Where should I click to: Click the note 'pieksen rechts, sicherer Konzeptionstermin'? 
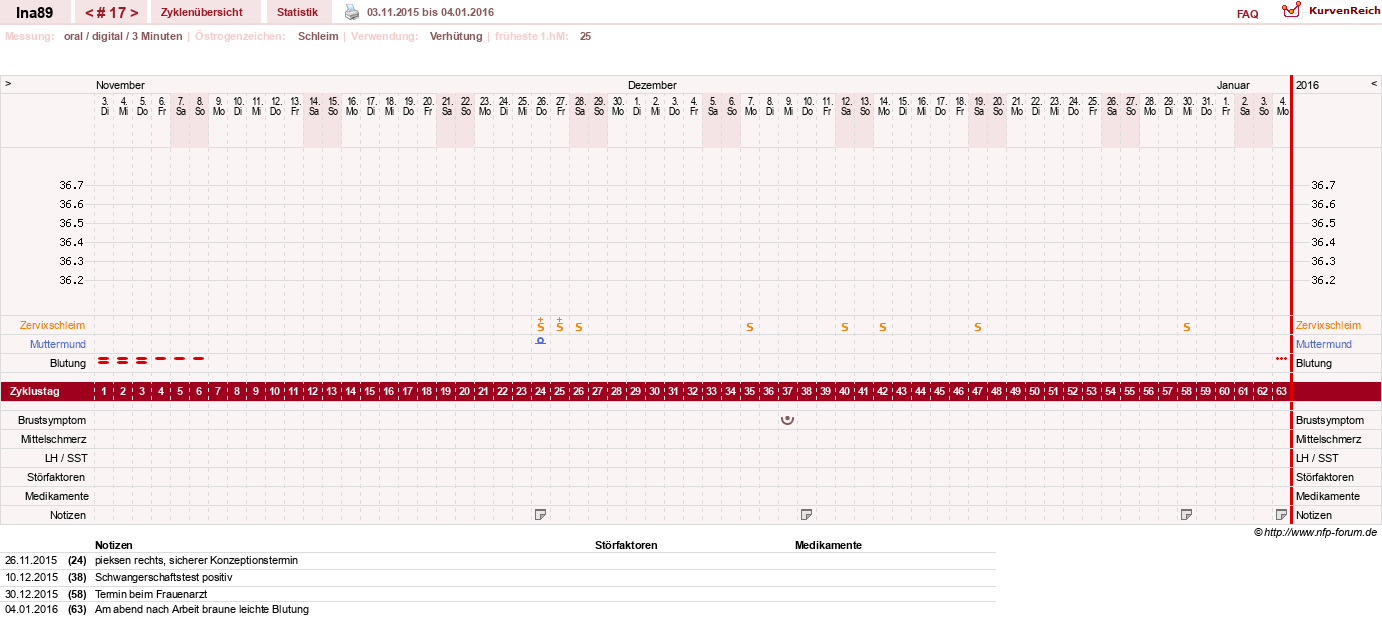pos(196,560)
